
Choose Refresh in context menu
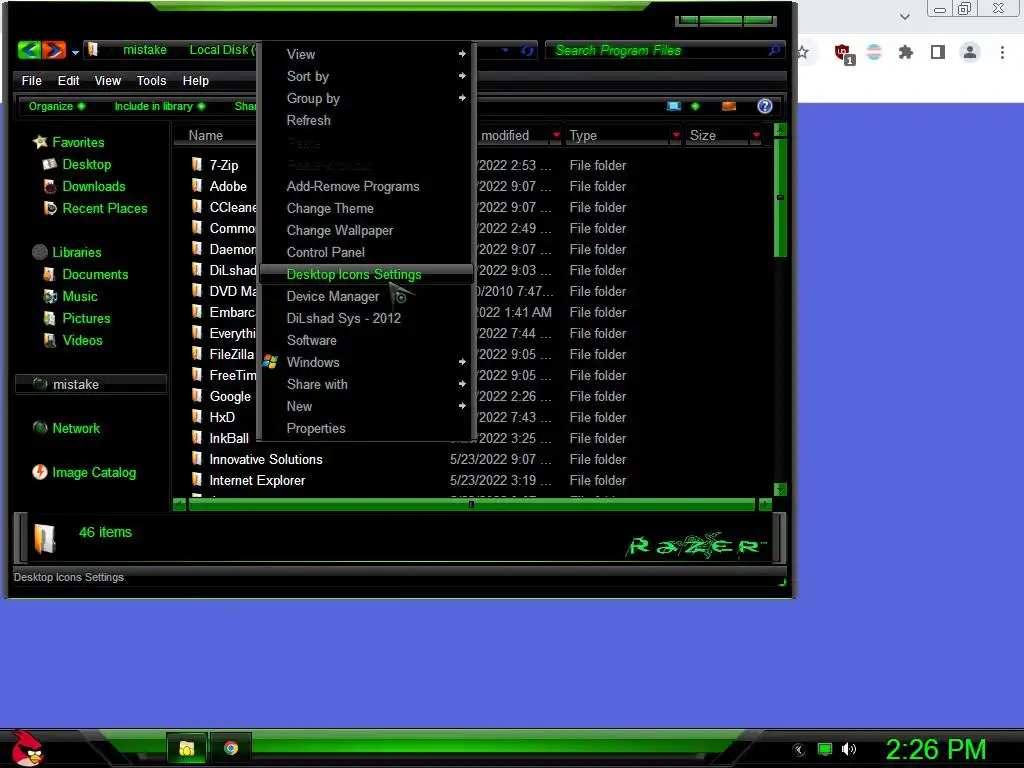click(x=366, y=120)
